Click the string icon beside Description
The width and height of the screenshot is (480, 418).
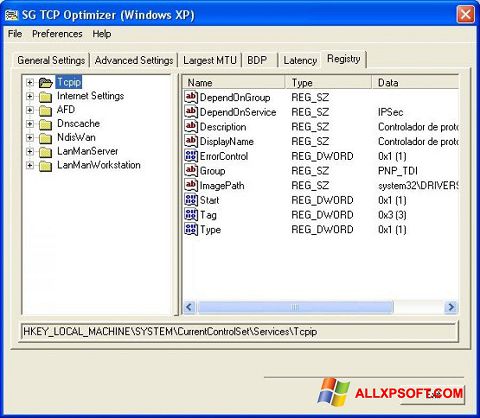(x=191, y=126)
